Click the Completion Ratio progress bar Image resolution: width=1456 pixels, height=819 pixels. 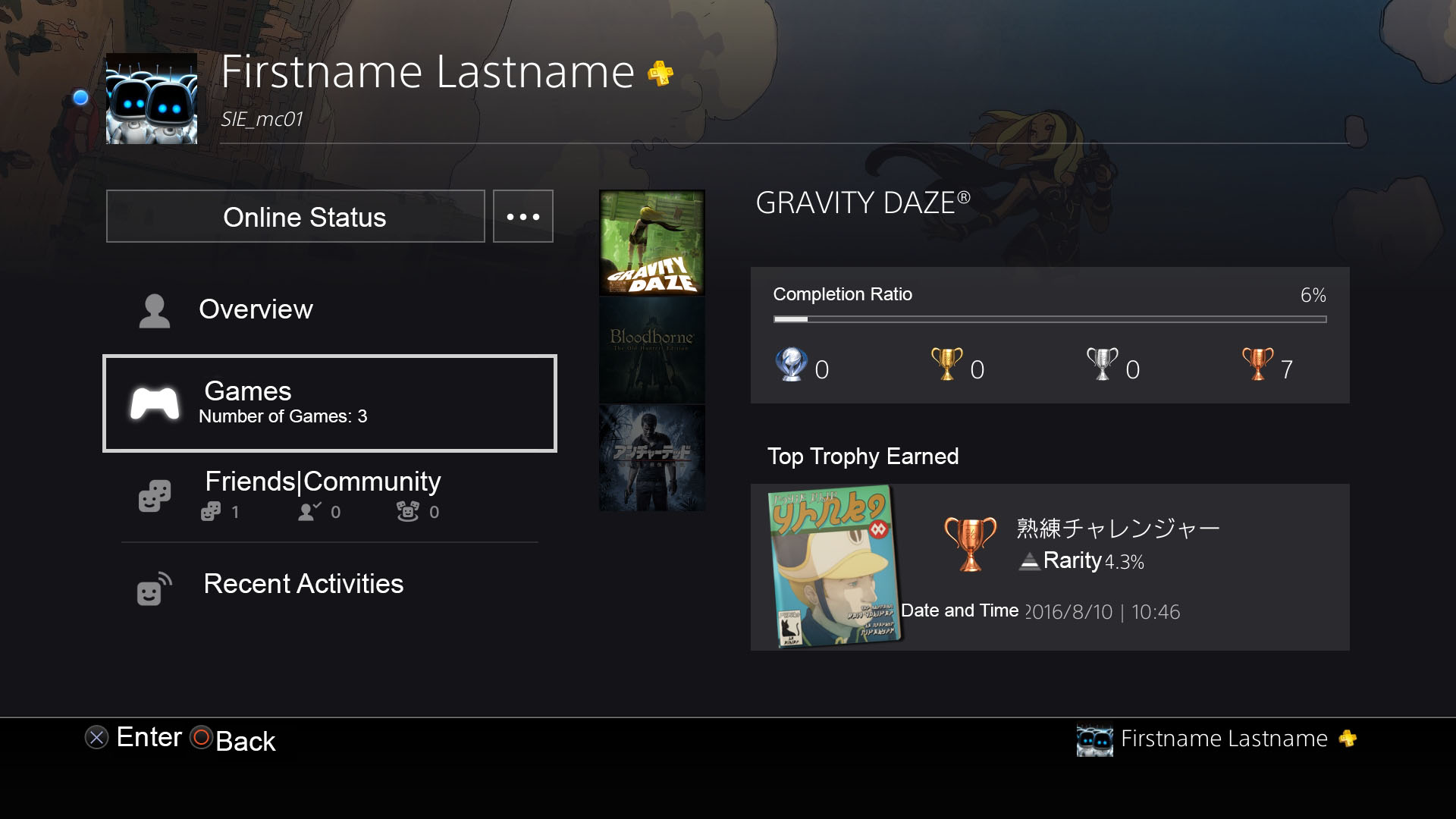pos(1050,319)
